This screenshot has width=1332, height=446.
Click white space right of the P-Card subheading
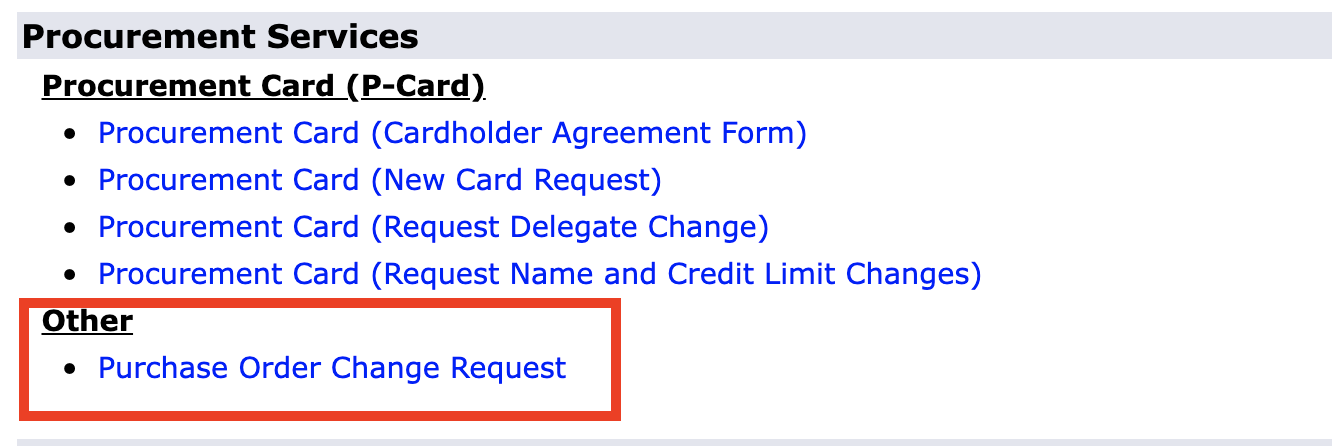tap(800, 87)
